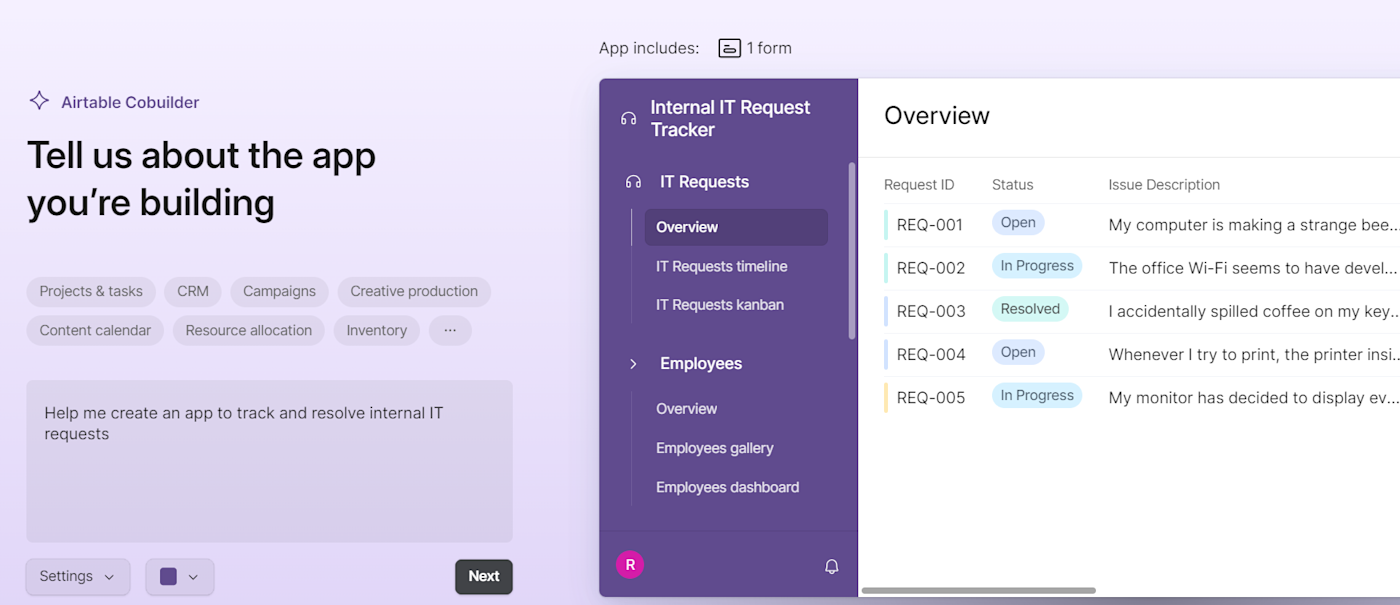Show more categories with ellipsis chip
Viewport: 1400px width, 605px height.
pos(450,330)
